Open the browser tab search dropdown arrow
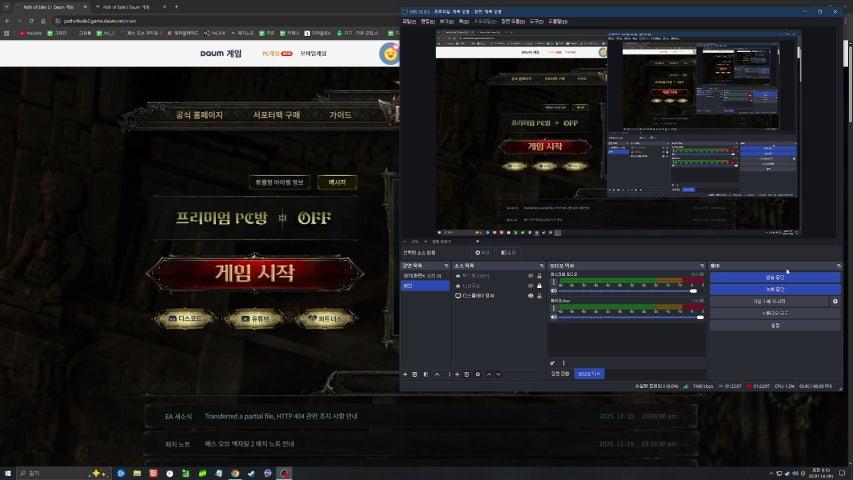This screenshot has height=480, width=853. coord(8,6)
